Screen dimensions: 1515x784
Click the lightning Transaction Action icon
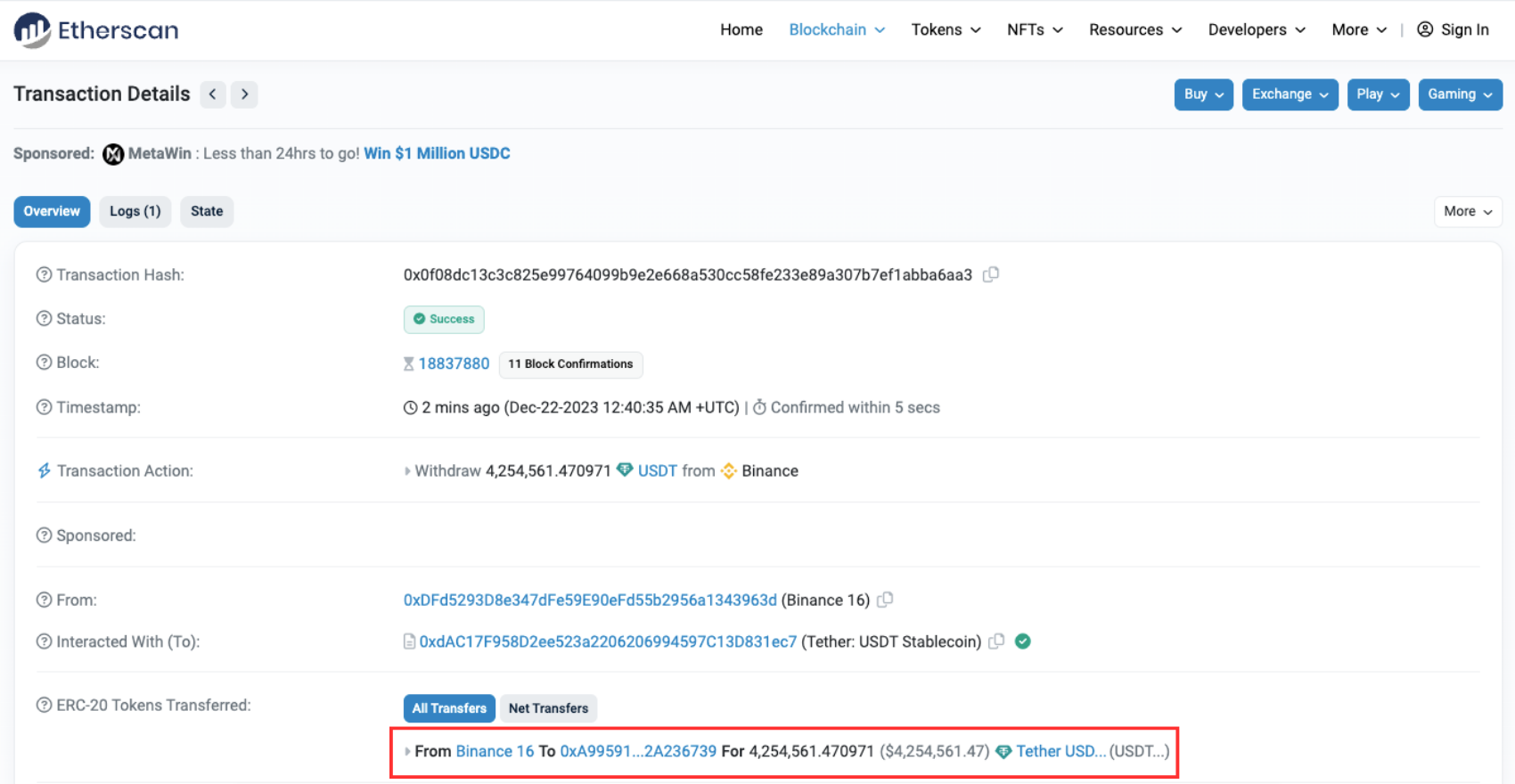pyautogui.click(x=44, y=470)
